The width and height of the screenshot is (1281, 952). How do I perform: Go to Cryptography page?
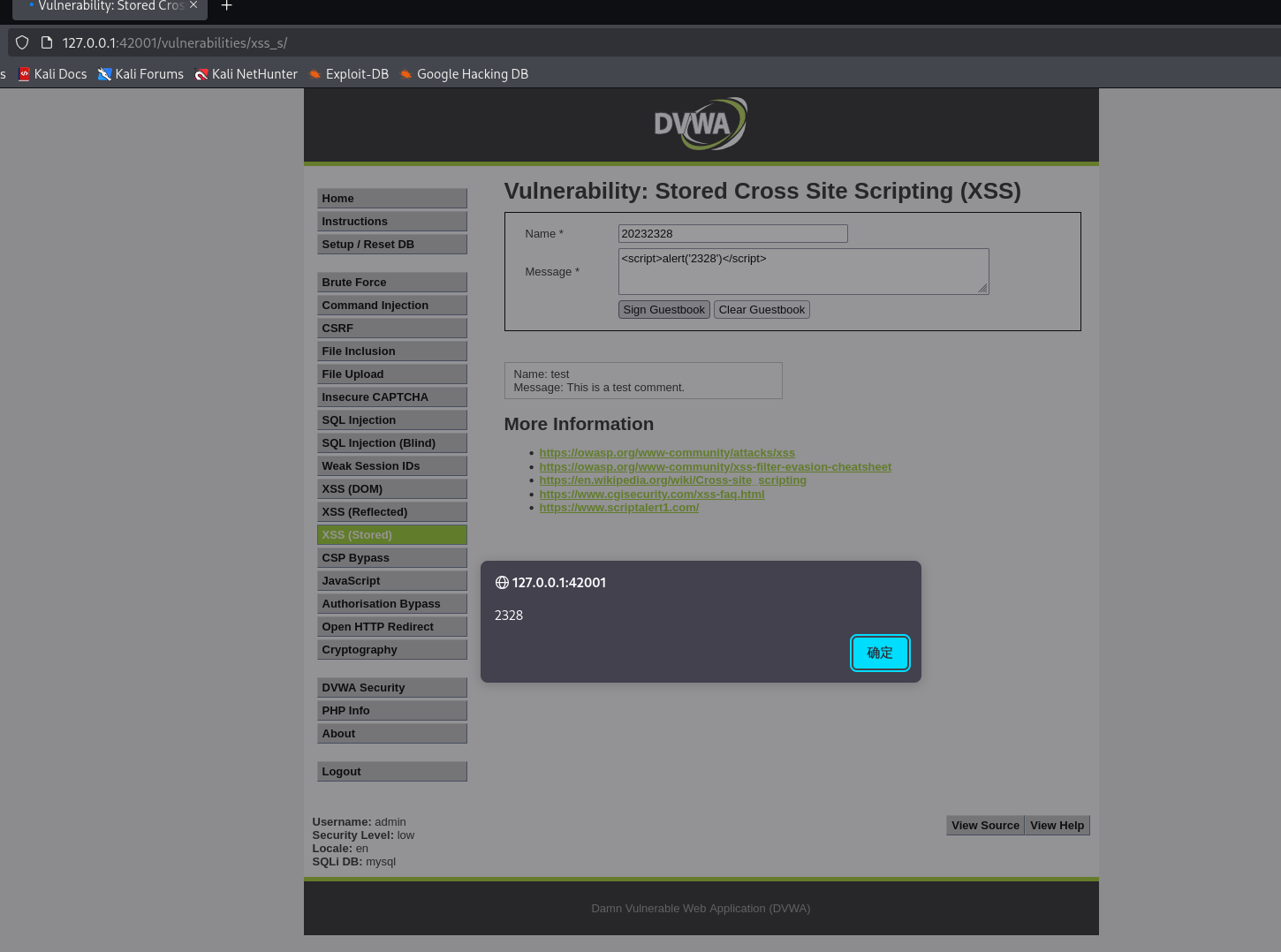coord(391,649)
